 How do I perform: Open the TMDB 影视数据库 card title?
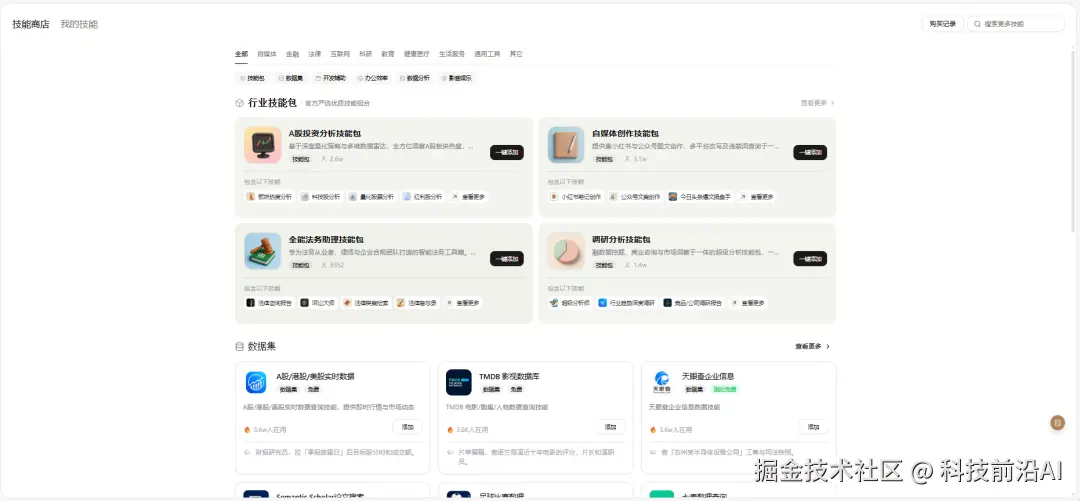pyautogui.click(x=510, y=376)
